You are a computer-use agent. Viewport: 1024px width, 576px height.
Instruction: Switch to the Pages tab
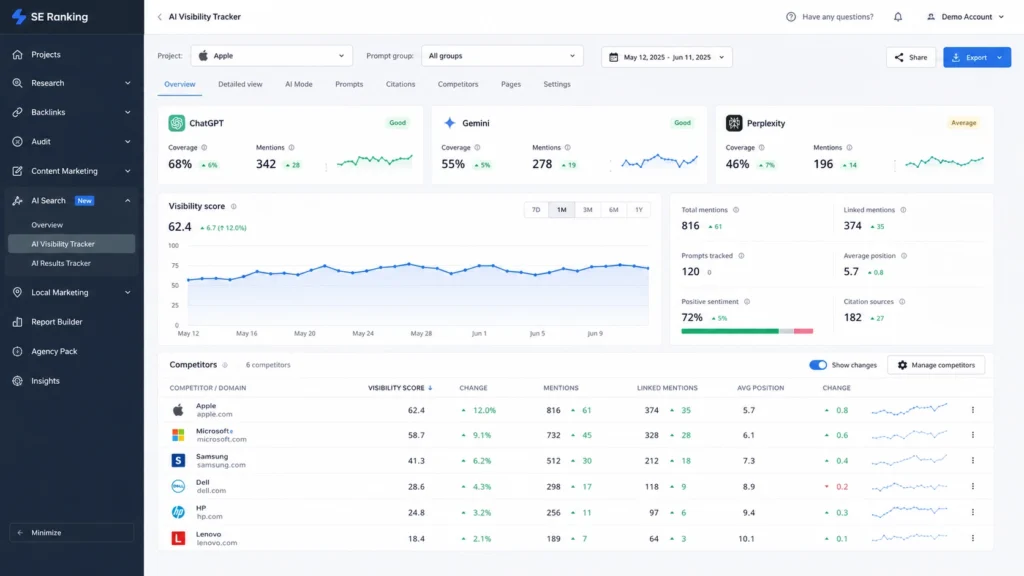pyautogui.click(x=511, y=84)
